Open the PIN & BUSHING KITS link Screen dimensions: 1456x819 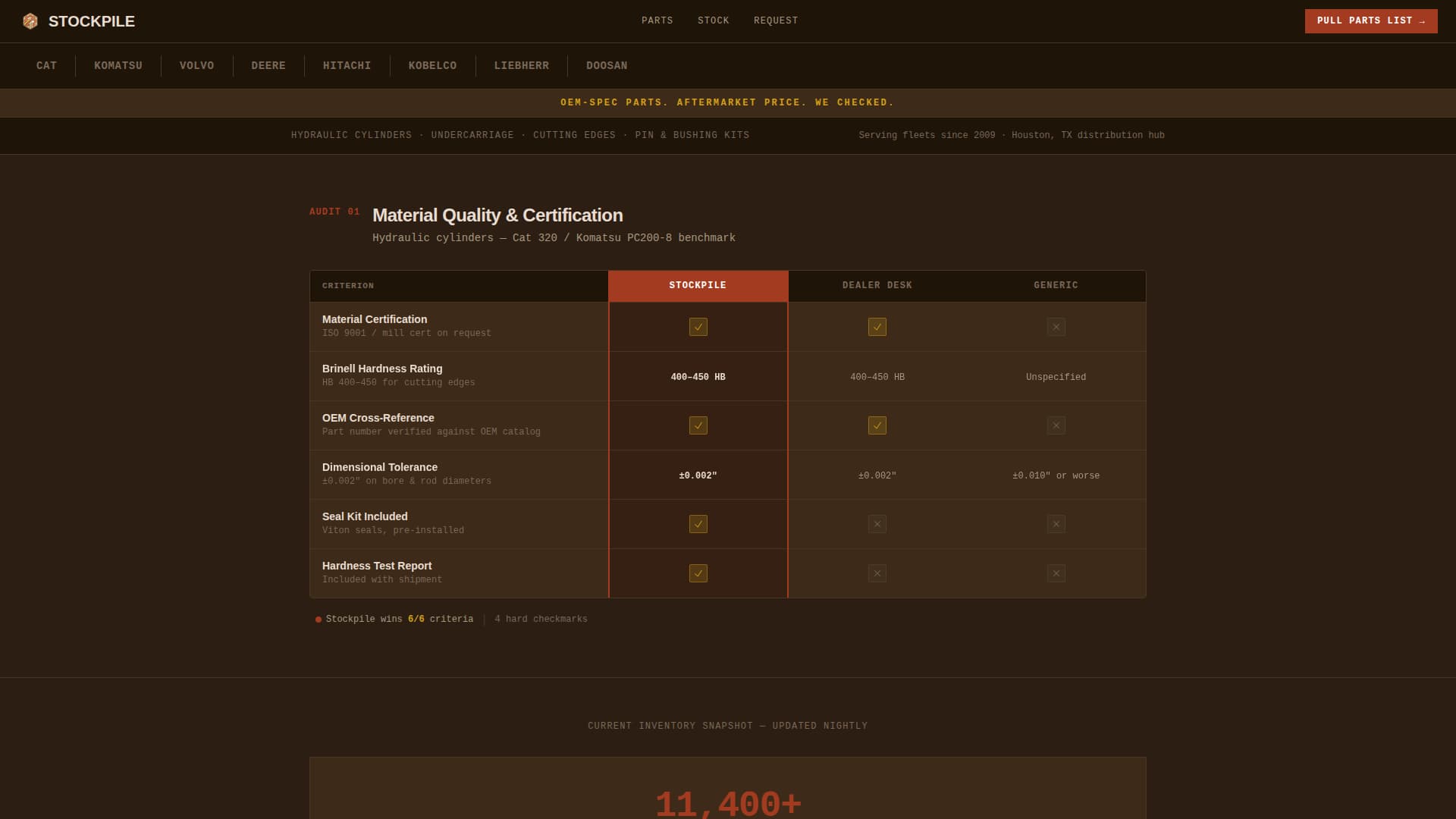pyautogui.click(x=692, y=135)
